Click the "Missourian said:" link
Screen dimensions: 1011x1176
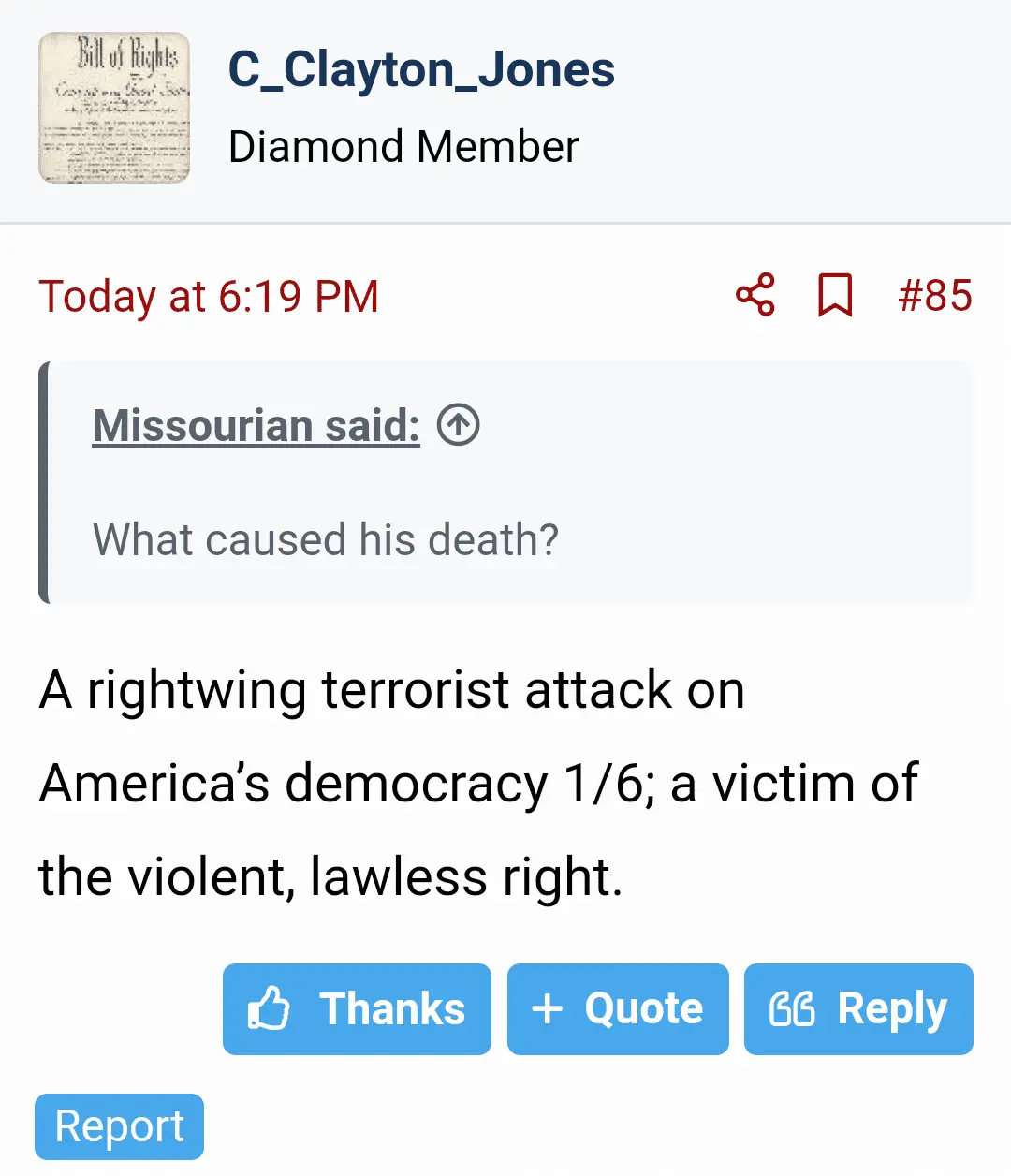(256, 425)
